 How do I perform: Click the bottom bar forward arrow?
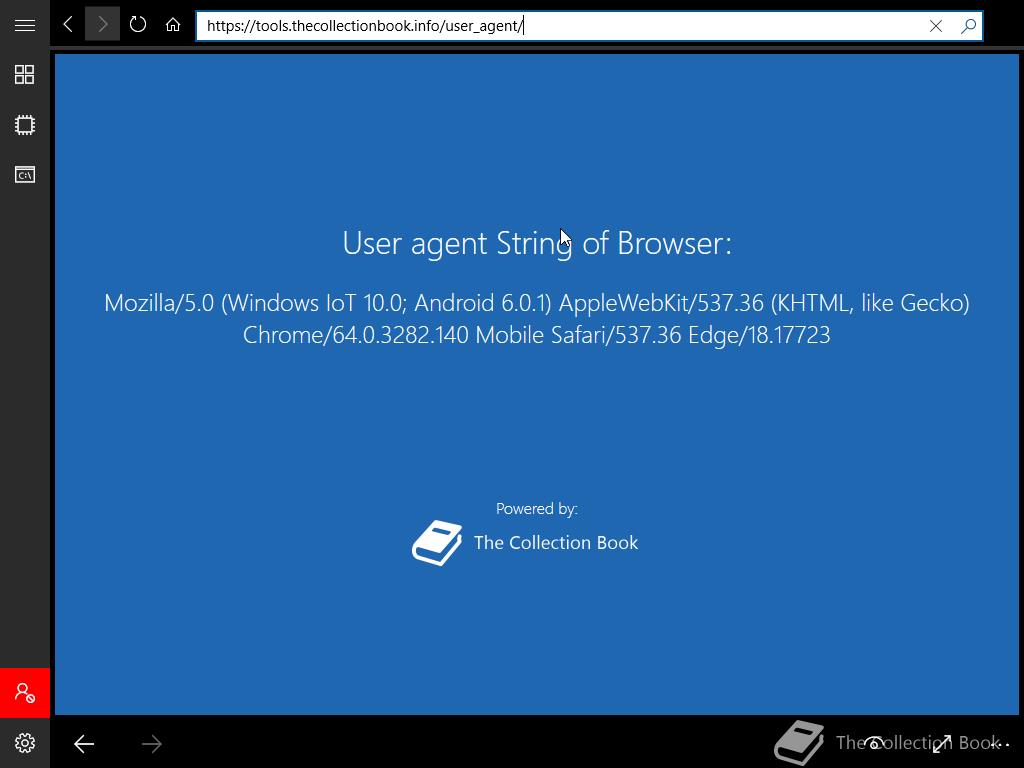pos(152,743)
